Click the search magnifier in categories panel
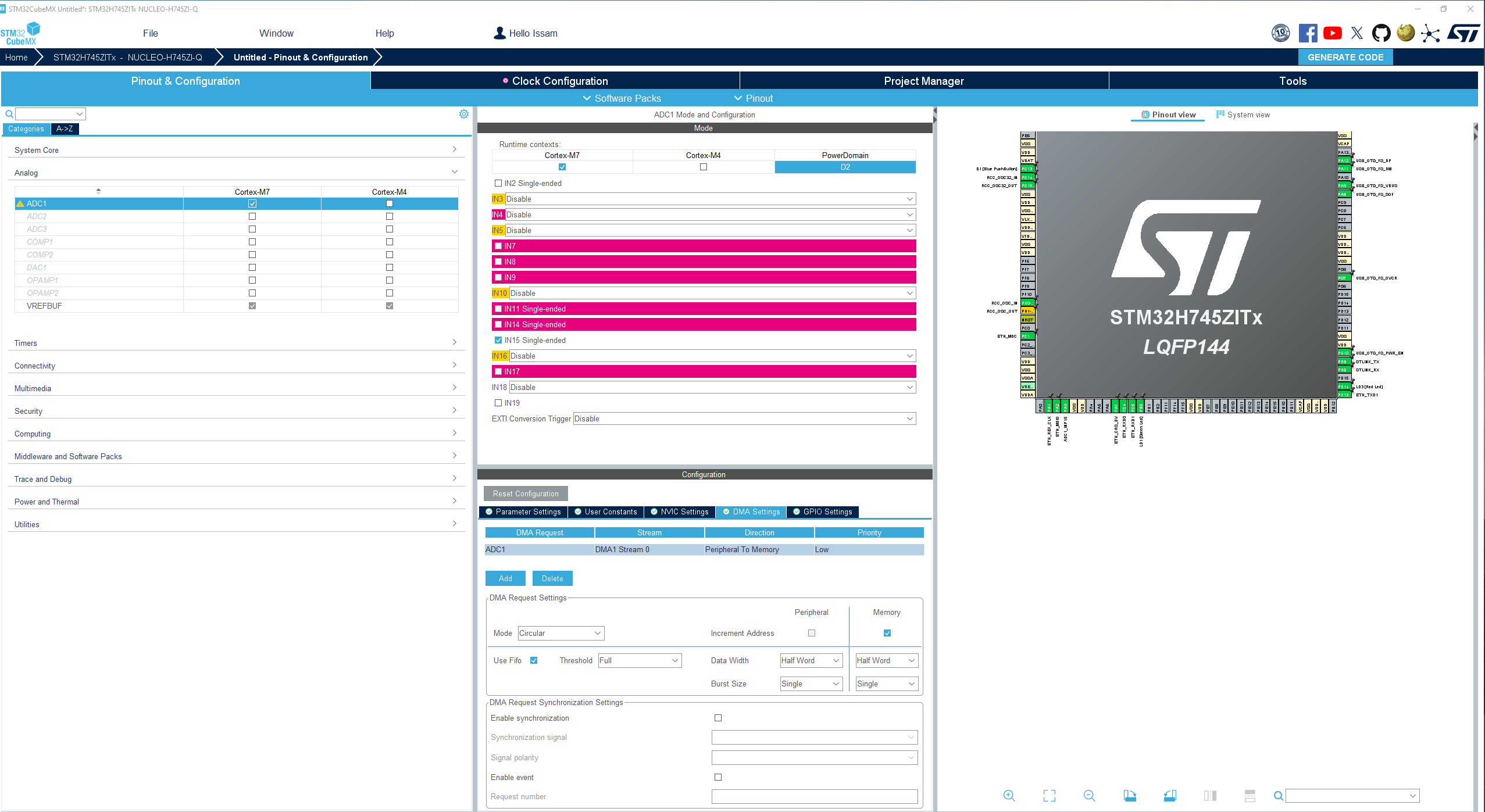The image size is (1485, 812). (x=9, y=114)
